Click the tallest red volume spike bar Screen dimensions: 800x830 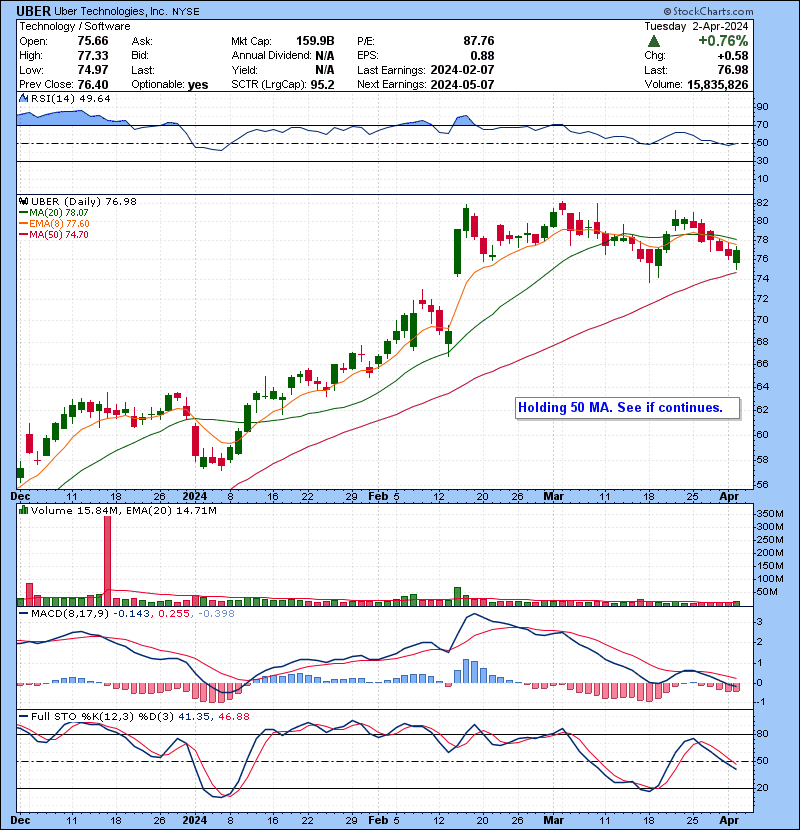coord(107,561)
